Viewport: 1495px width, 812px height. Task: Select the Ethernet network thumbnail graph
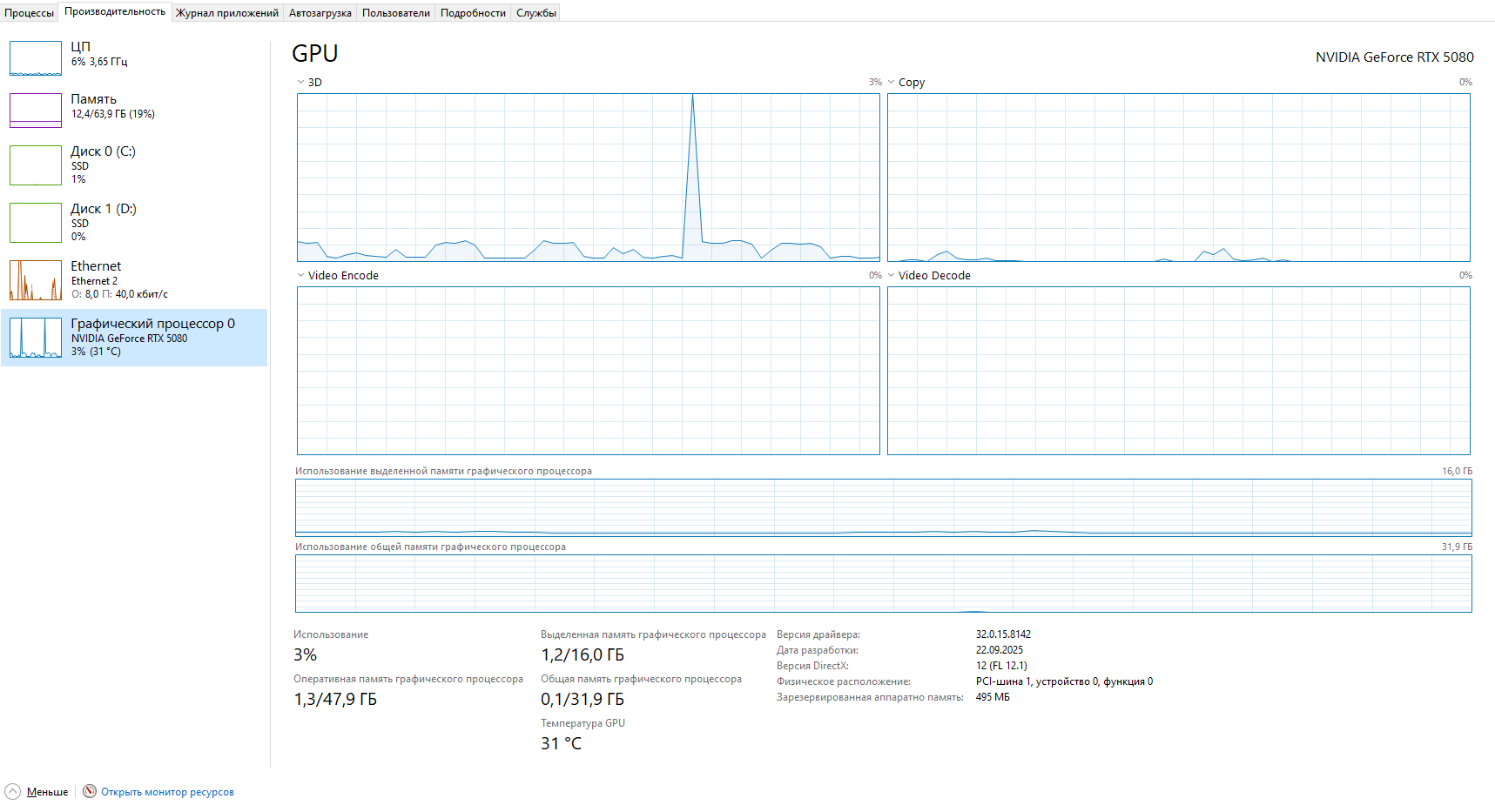(36, 280)
